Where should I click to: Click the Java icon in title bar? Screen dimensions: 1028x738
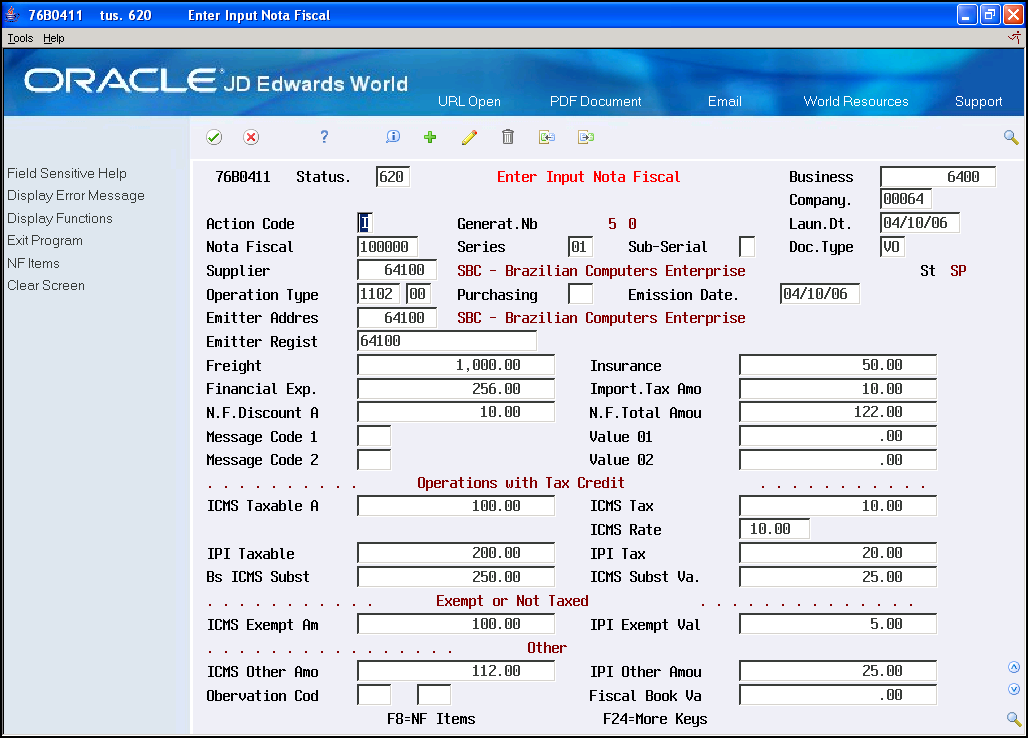[12, 14]
